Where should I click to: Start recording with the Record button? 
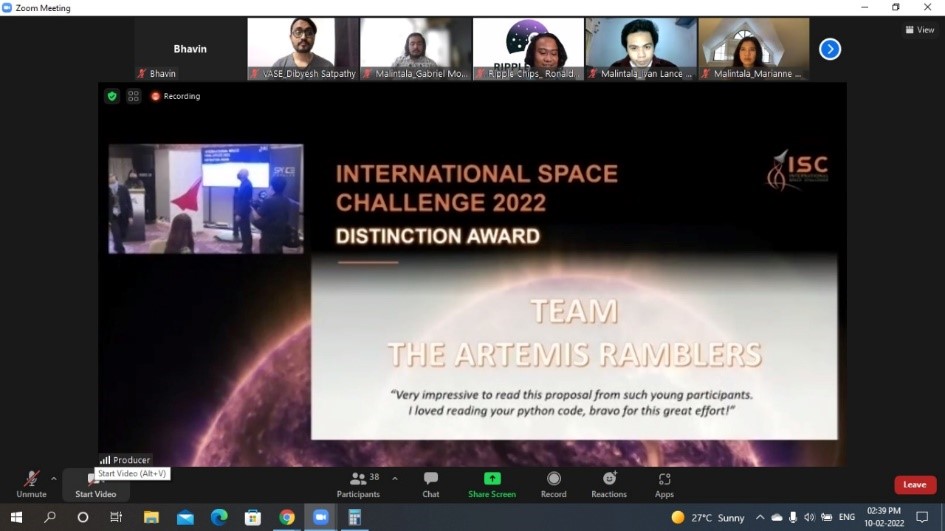pos(553,485)
